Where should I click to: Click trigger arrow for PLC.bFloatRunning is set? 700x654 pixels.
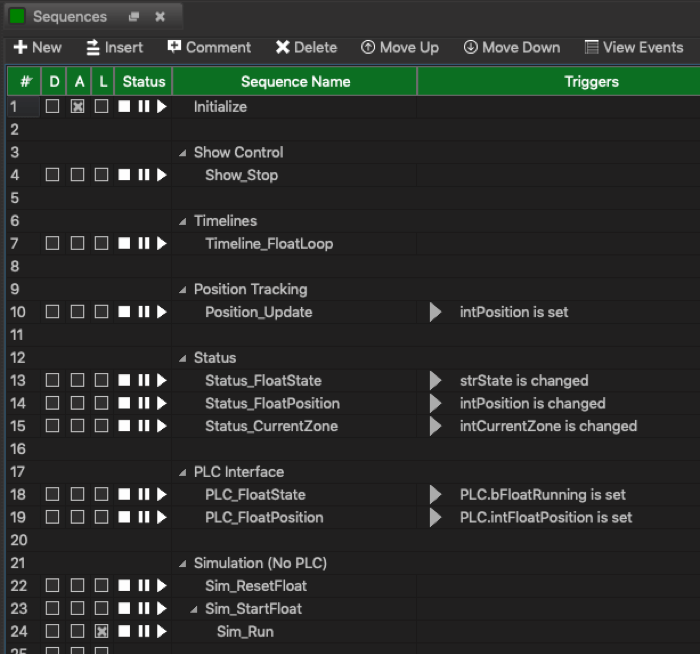(x=435, y=494)
